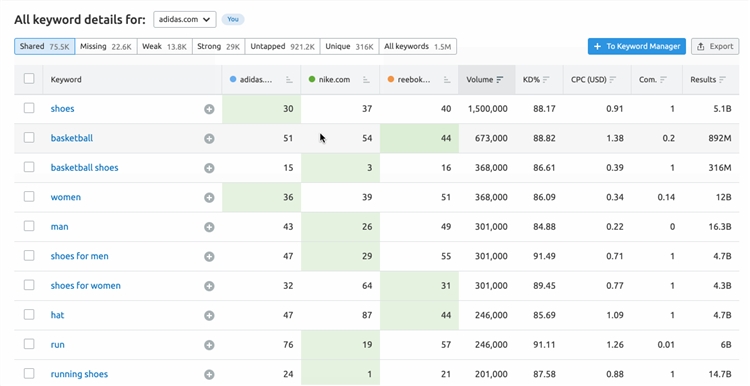
Task: Open the 'basketball' keyword link
Action: (72, 138)
